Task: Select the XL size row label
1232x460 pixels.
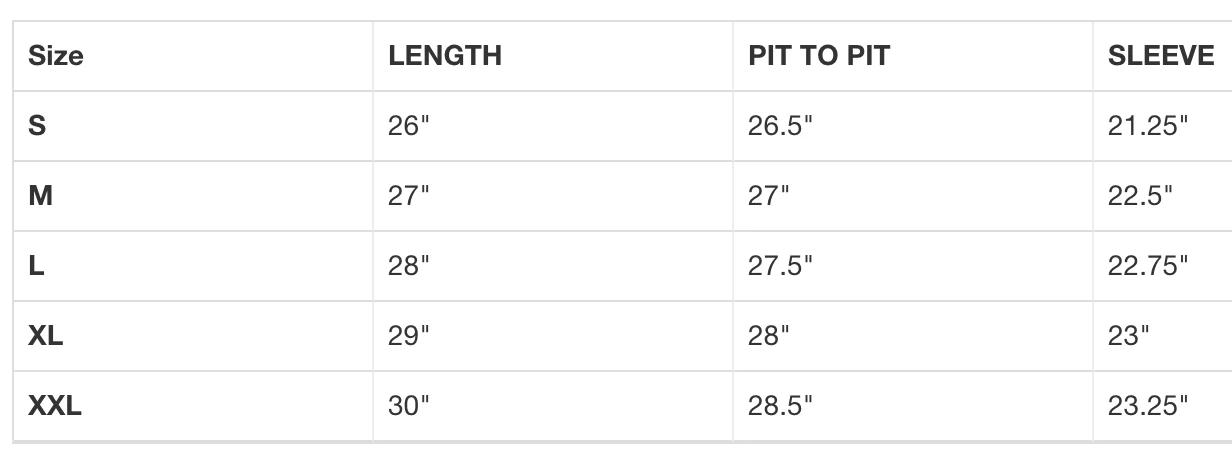Action: coord(46,337)
